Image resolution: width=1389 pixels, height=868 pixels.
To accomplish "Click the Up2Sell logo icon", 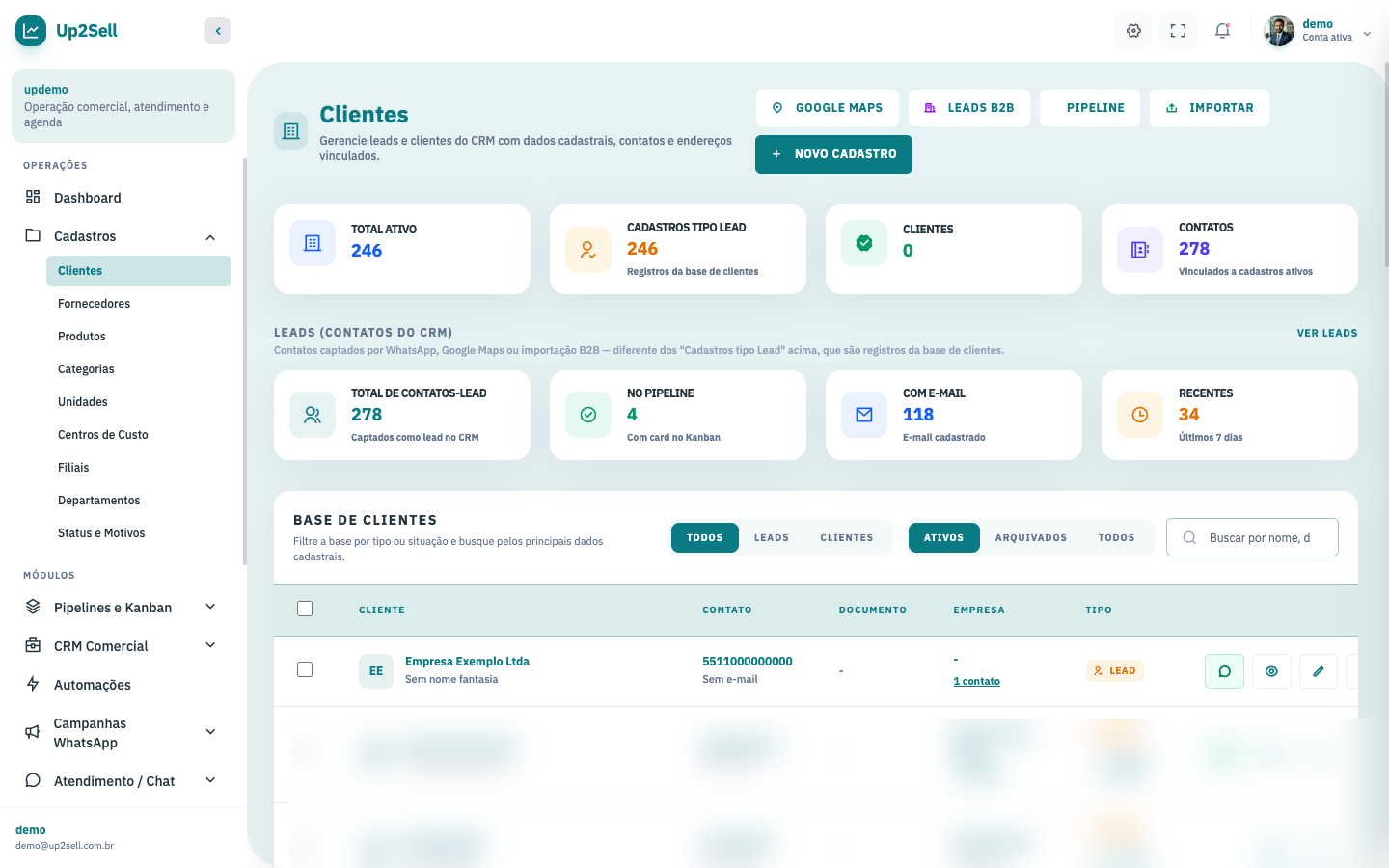I will [31, 31].
